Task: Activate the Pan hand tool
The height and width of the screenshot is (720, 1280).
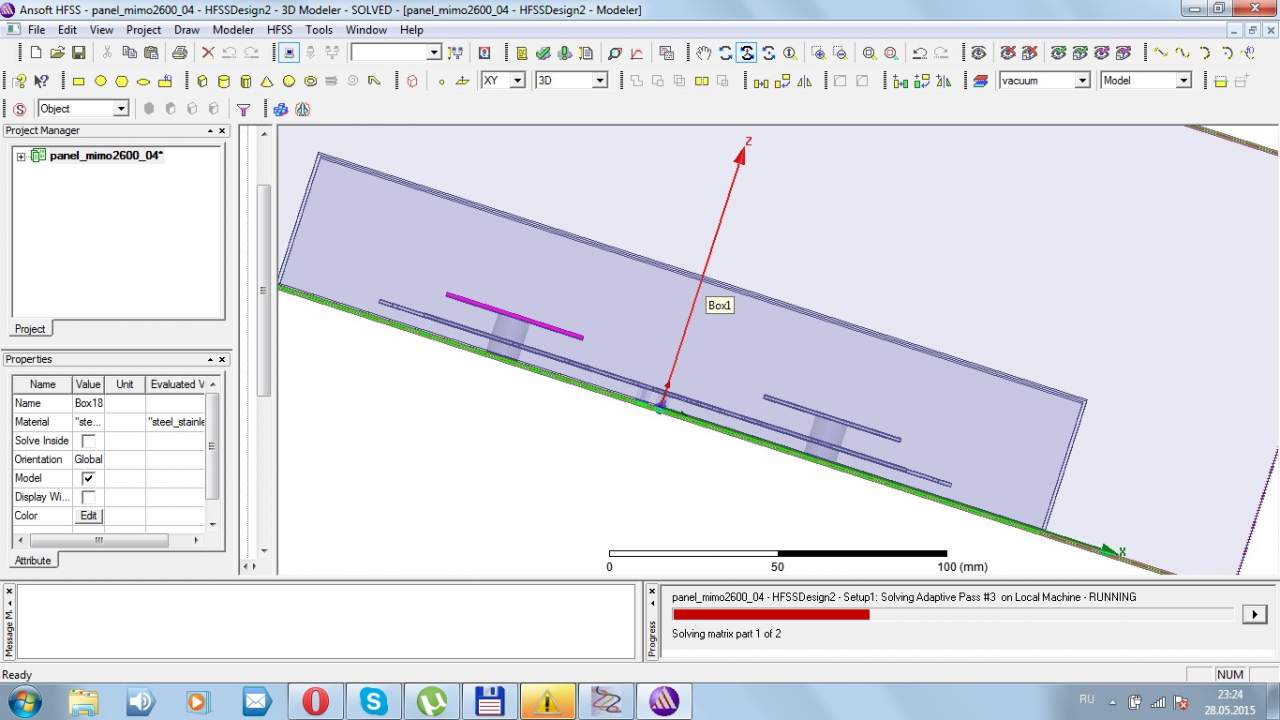Action: [704, 53]
